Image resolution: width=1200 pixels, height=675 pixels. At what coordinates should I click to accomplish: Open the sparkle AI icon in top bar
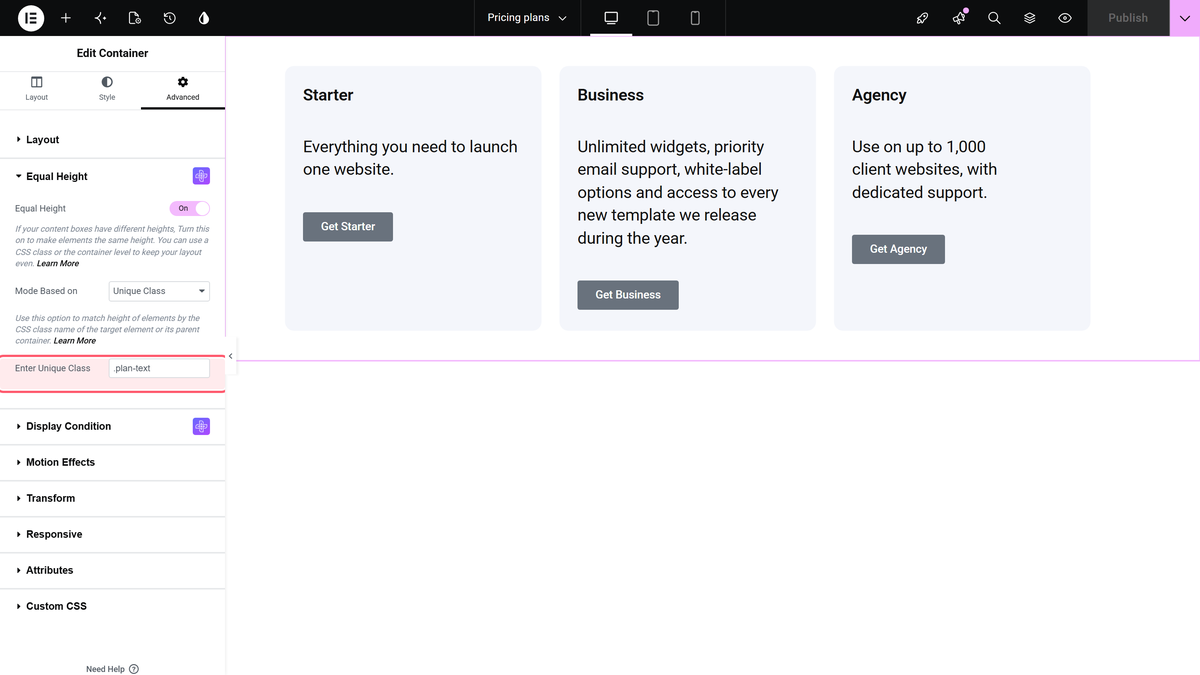pyautogui.click(x=100, y=18)
